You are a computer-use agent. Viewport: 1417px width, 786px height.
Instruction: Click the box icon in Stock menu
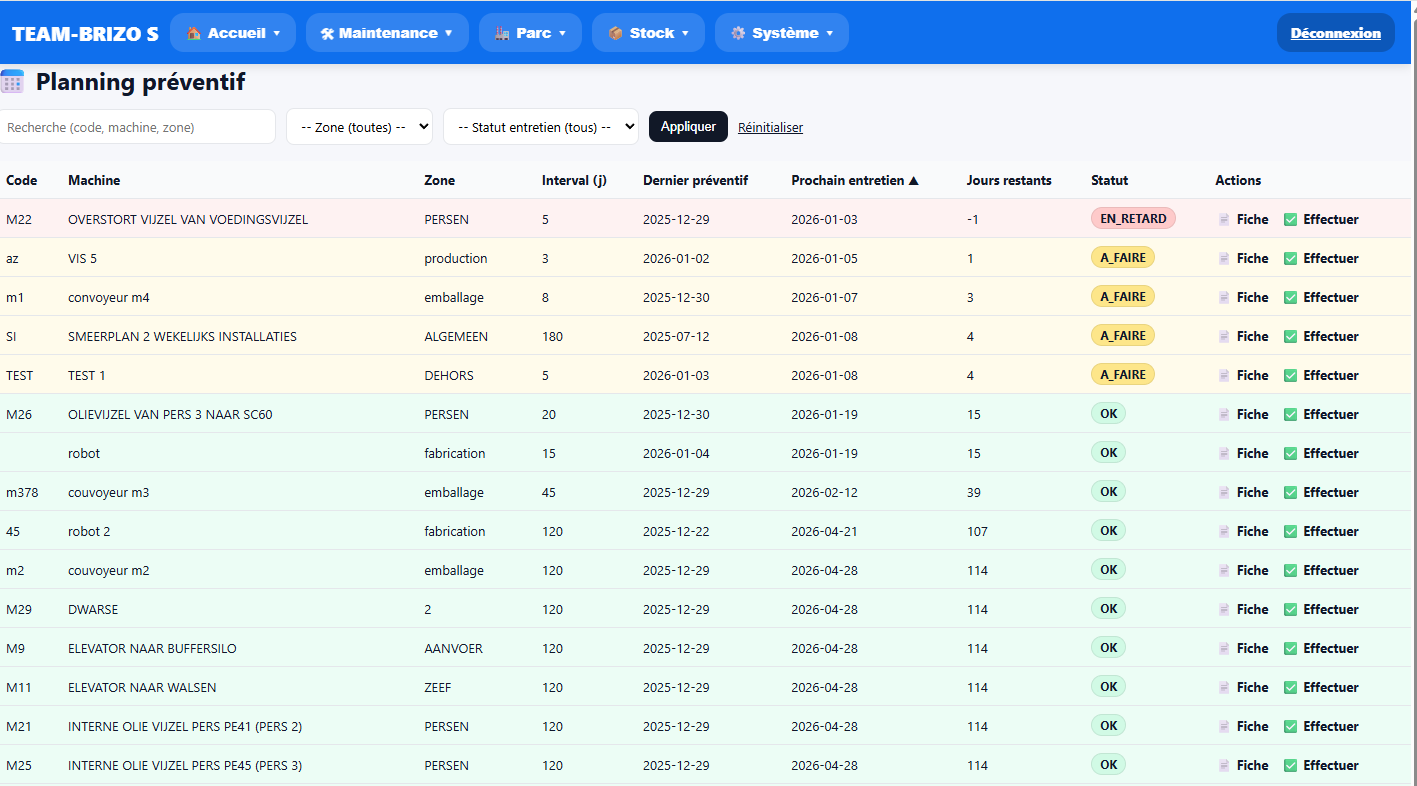(616, 33)
